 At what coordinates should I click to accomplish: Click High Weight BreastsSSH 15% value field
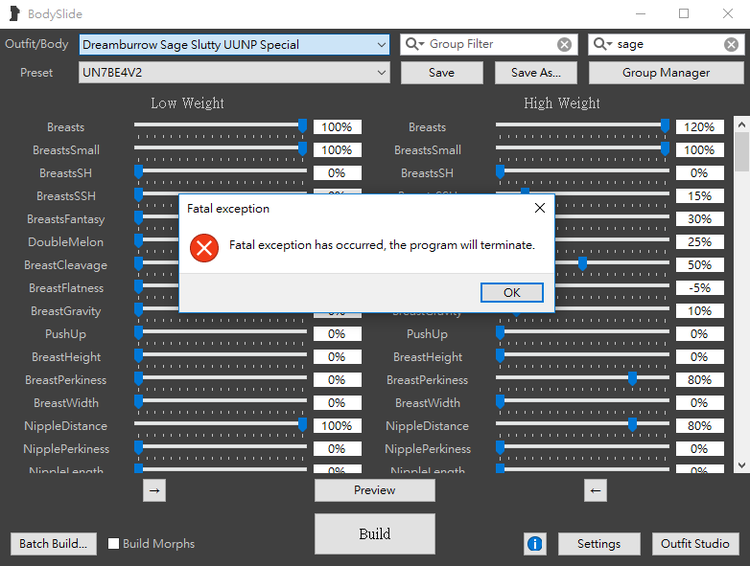699,196
